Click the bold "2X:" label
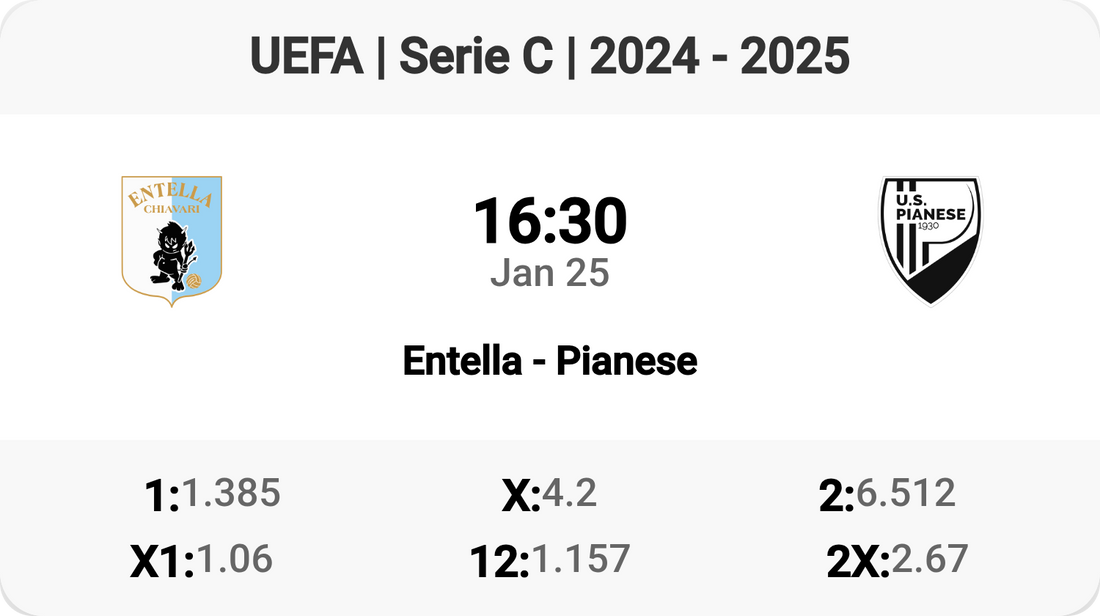1100x616 pixels. pos(857,562)
